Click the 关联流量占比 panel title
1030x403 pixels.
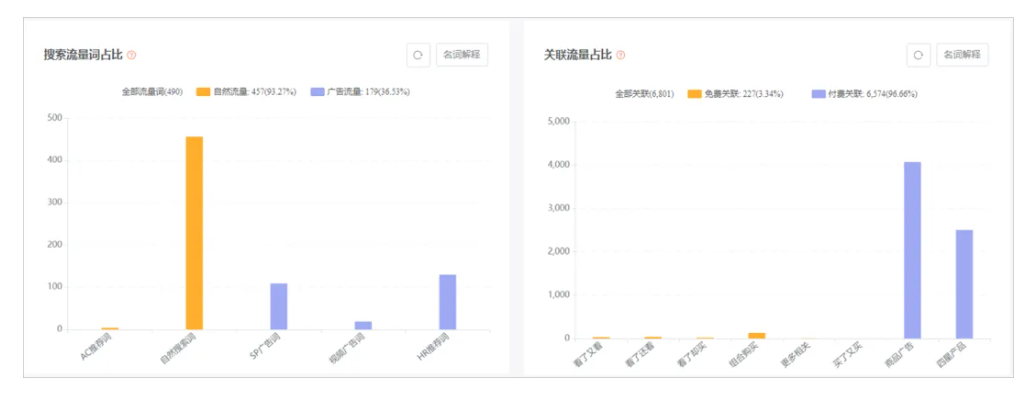(578, 55)
